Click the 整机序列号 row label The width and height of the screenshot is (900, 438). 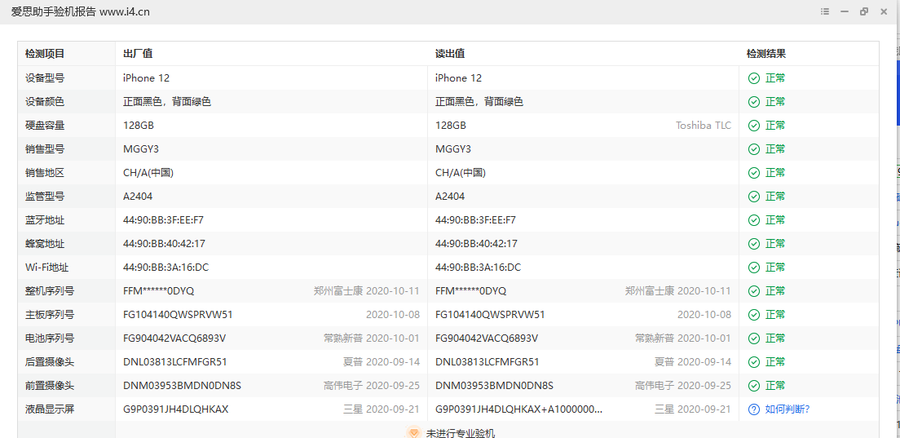pyautogui.click(x=49, y=291)
